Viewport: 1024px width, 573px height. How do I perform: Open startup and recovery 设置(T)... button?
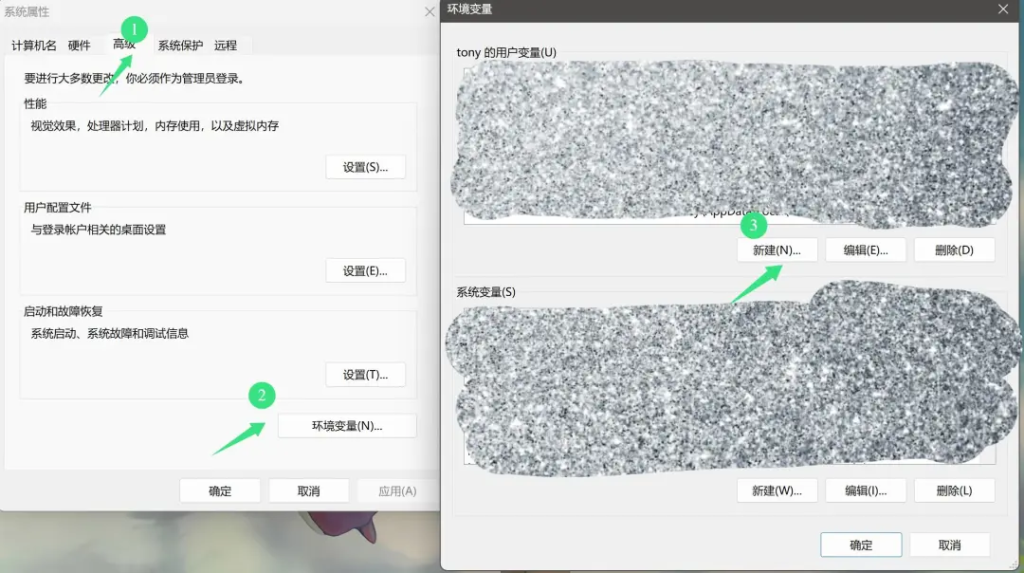[366, 375]
